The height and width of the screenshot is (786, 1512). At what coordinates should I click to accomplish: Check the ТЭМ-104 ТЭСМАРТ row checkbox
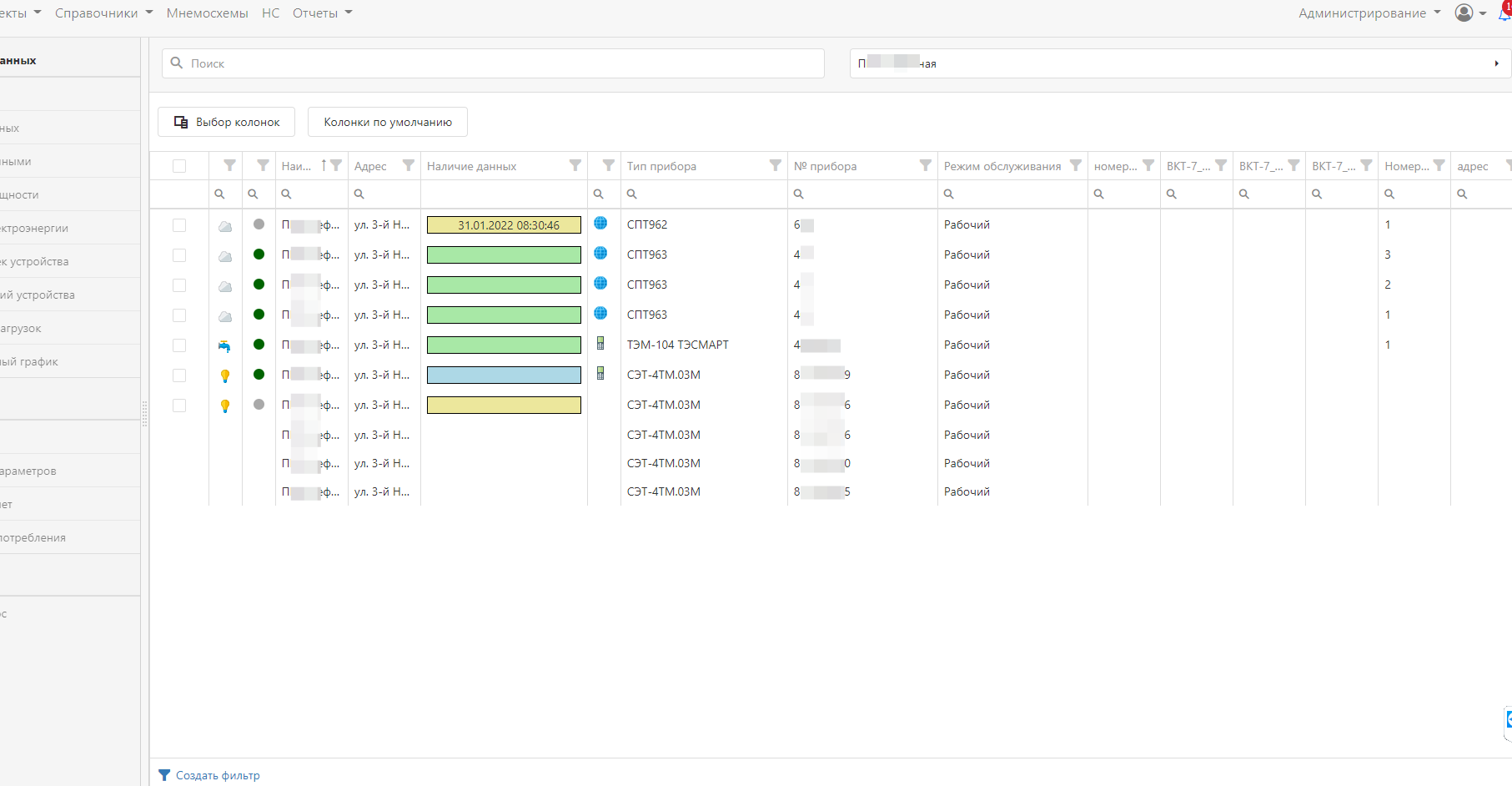[179, 345]
